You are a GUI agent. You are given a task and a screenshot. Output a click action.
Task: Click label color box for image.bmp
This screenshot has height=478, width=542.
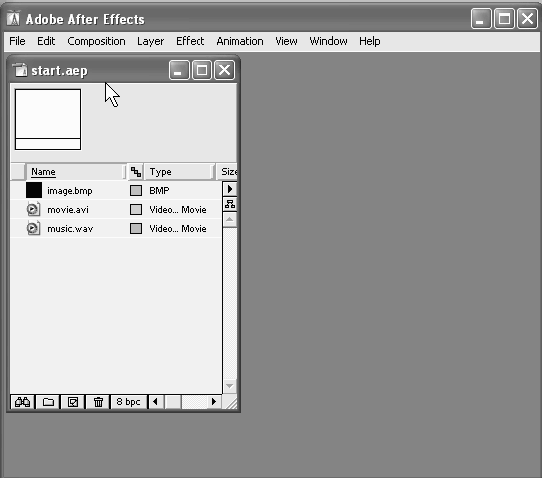pyautogui.click(x=136, y=190)
